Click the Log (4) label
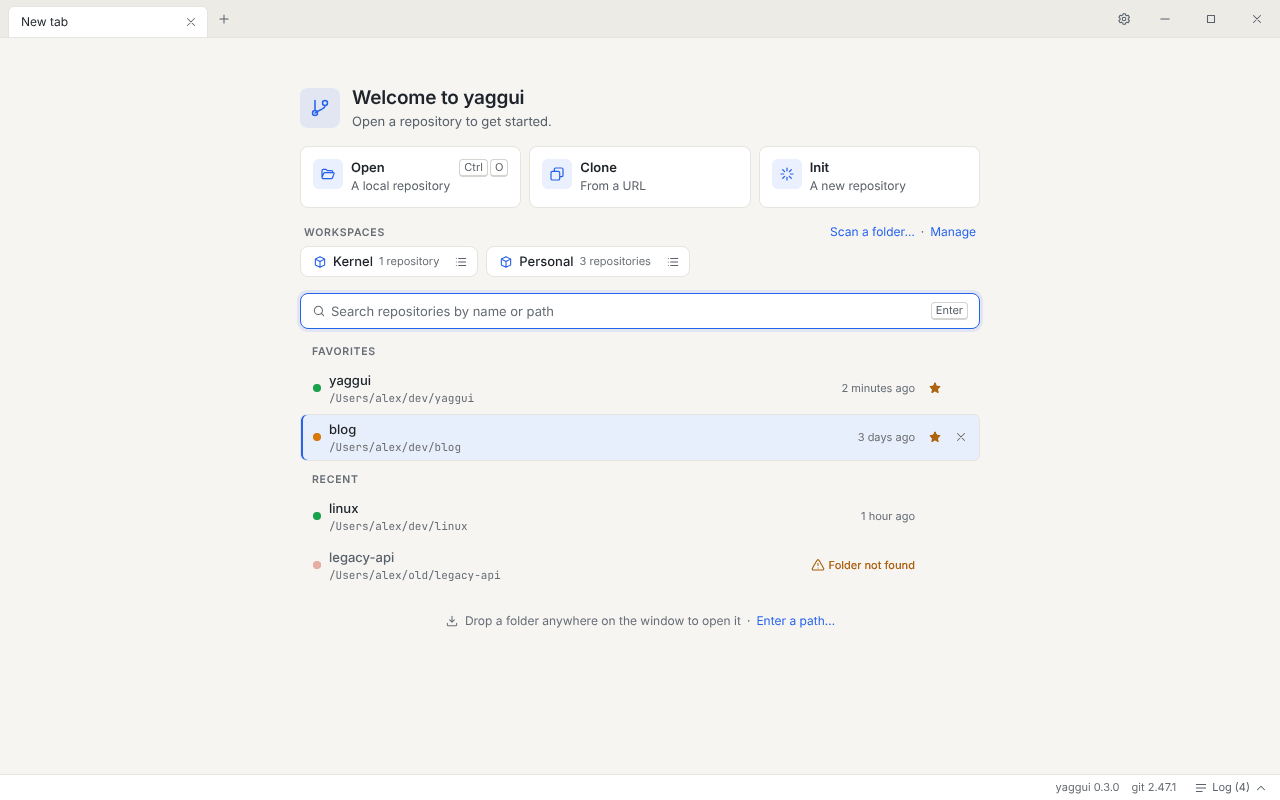This screenshot has height=800, width=1280. coord(1231,788)
